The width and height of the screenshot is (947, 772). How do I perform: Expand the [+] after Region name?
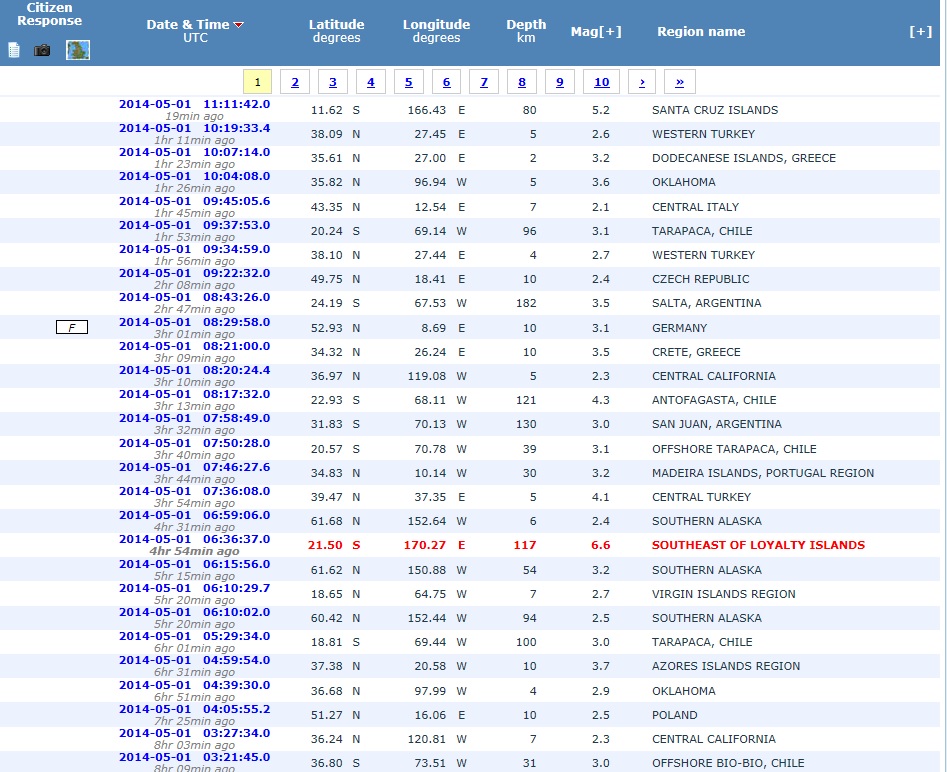(920, 31)
